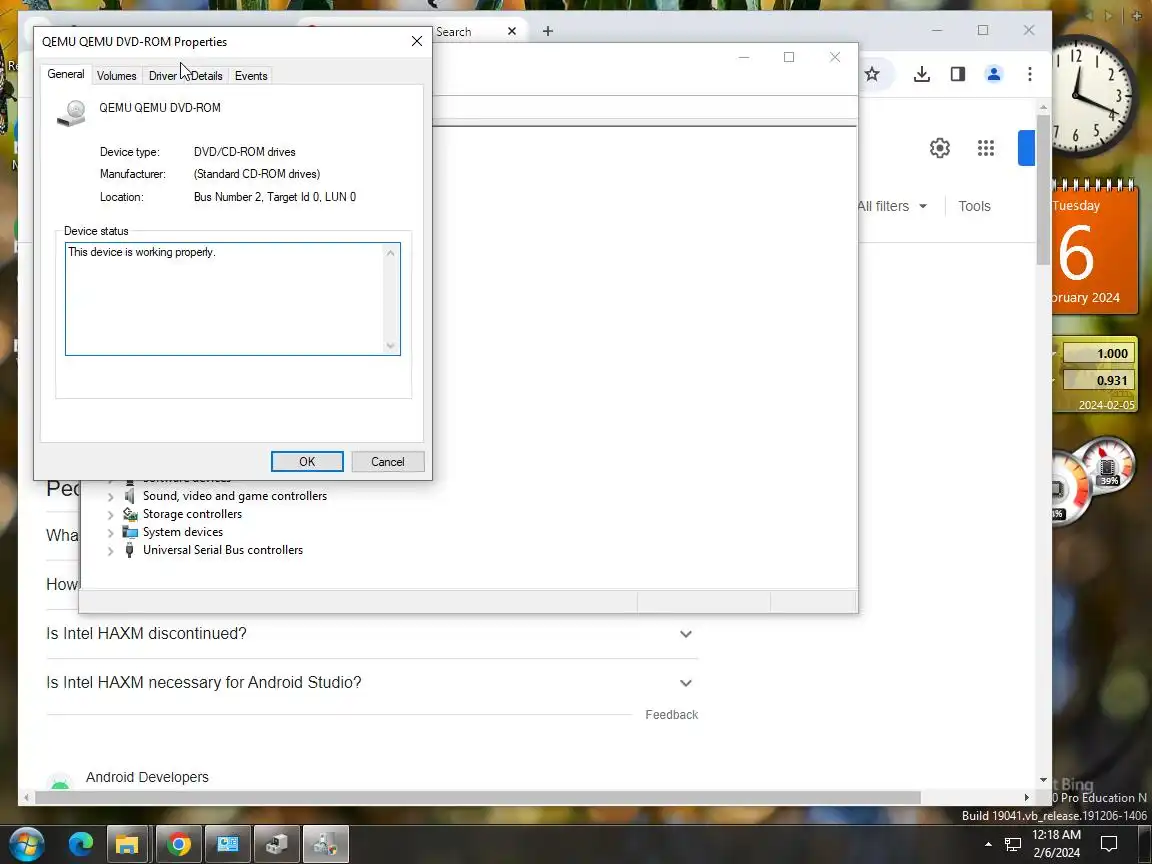This screenshot has width=1152, height=864.
Task: Expand Sound, video and game controllers
Action: 111,497
